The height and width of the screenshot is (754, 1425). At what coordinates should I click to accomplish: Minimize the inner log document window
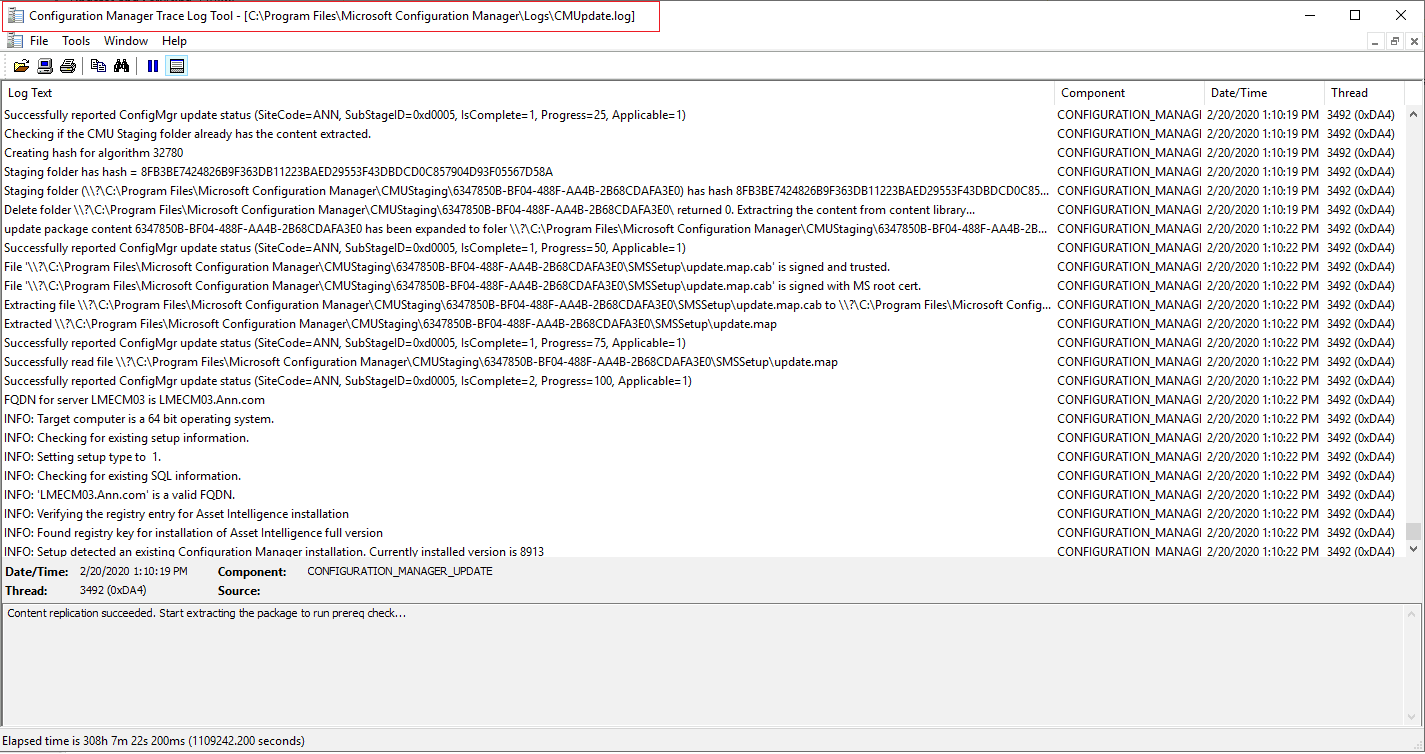1376,41
